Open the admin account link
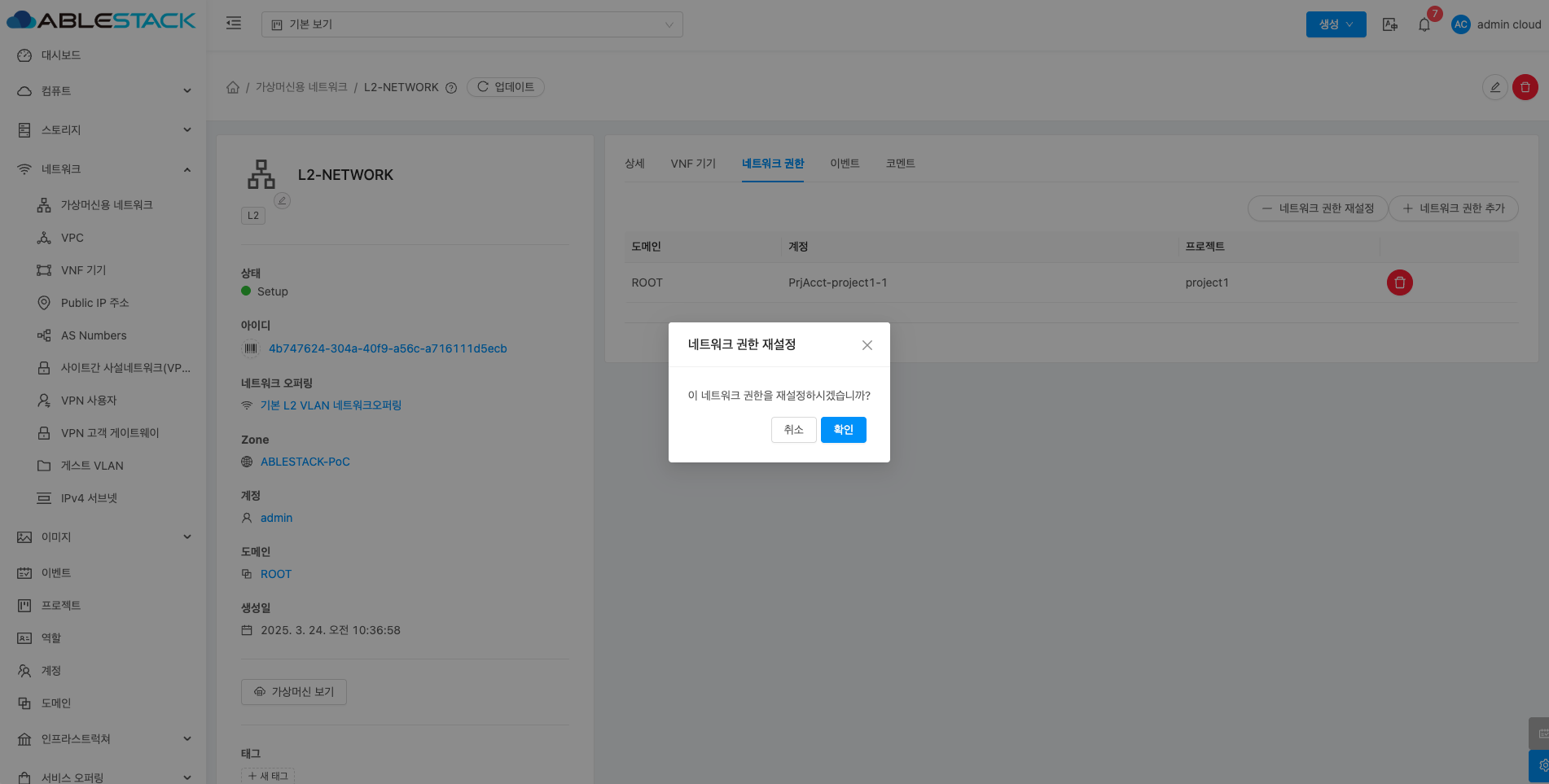This screenshot has height=784, width=1549. click(x=276, y=518)
